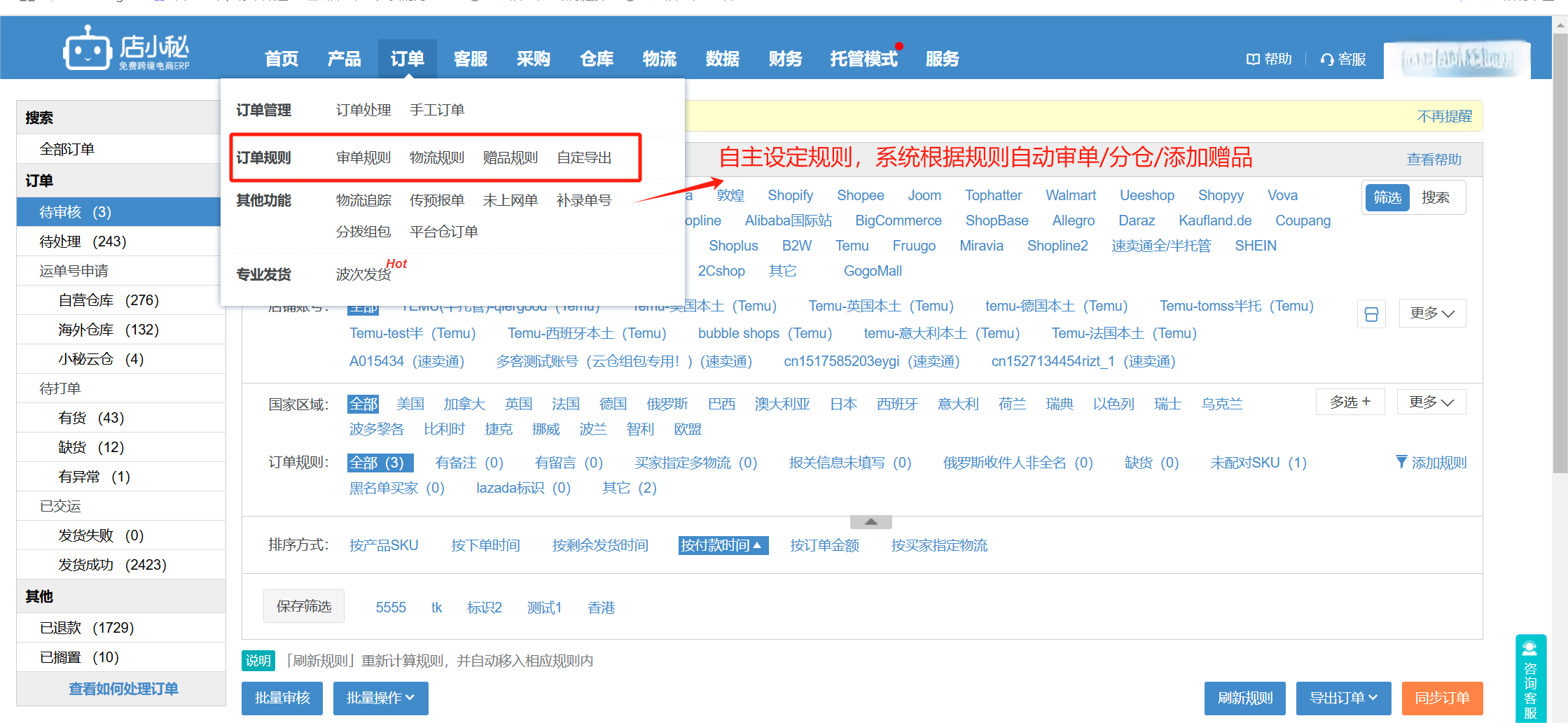Open the 批量操作 dropdown
The image size is (1568, 723).
380,698
